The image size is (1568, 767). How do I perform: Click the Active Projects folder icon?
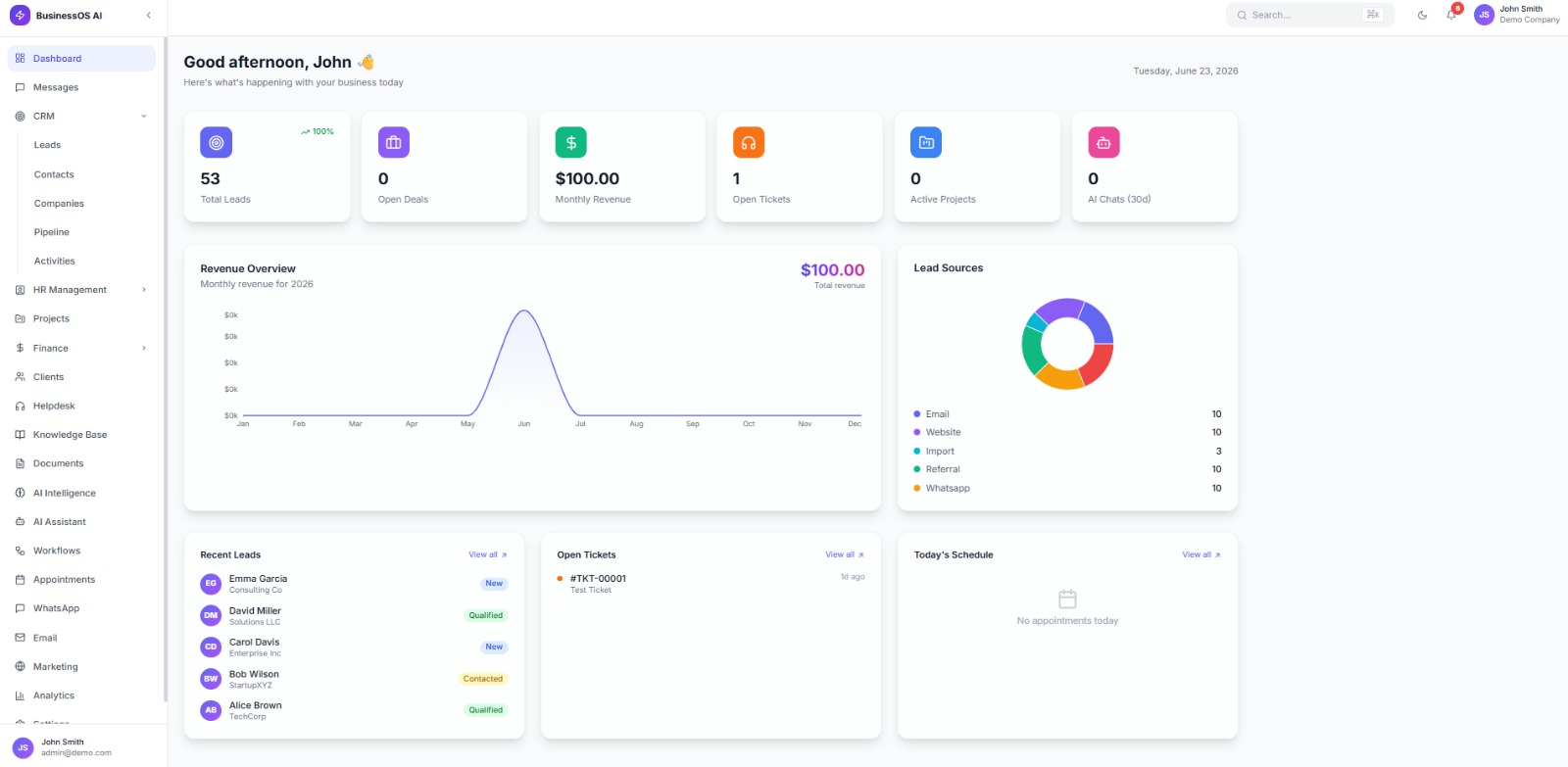[x=926, y=142]
